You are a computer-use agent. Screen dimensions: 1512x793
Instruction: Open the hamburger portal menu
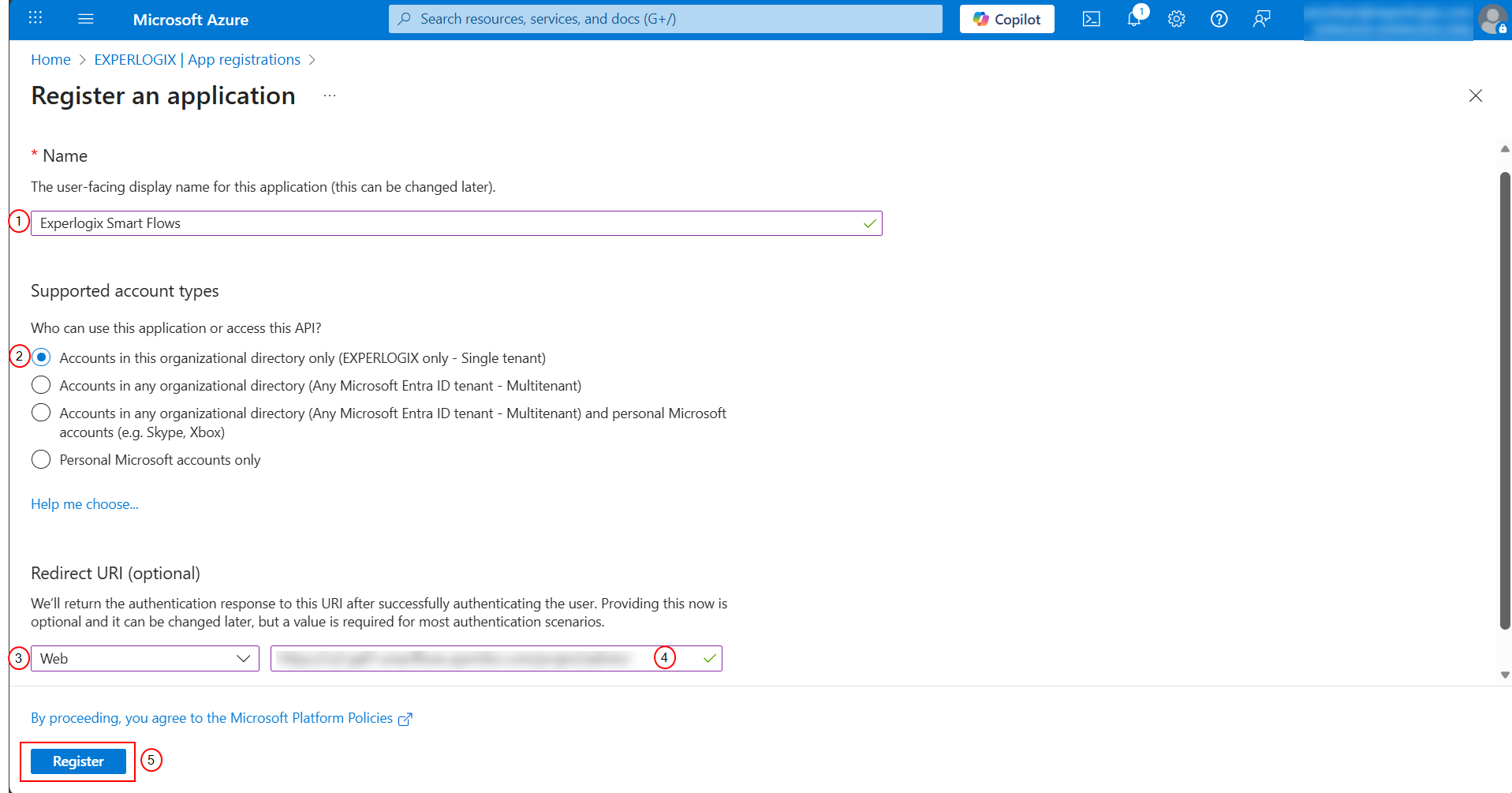(86, 19)
